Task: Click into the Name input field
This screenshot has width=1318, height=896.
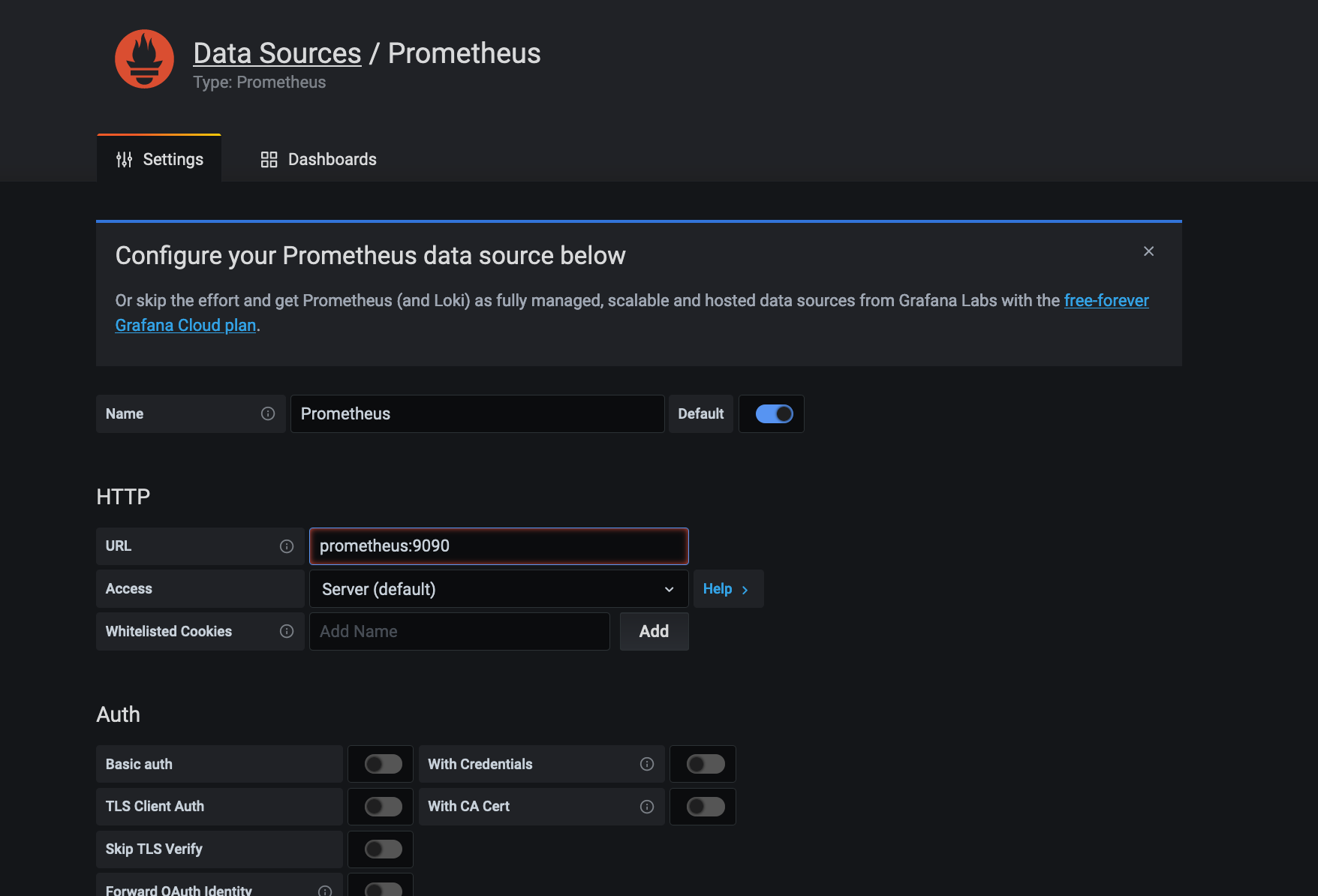Action: [x=477, y=413]
